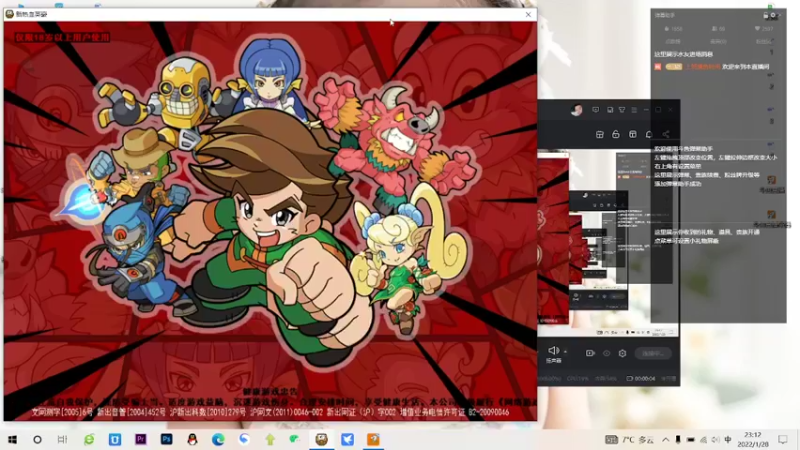Open the clock showing 23:12
This screenshot has width=800, height=450.
[753, 439]
